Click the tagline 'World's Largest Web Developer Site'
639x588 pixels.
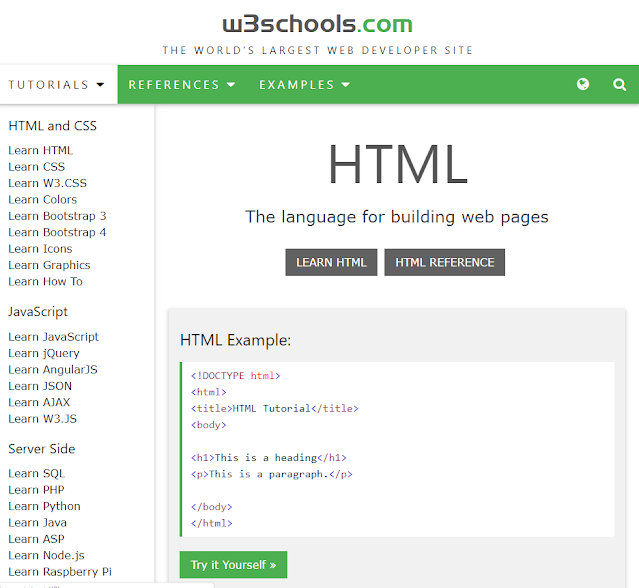pos(317,50)
